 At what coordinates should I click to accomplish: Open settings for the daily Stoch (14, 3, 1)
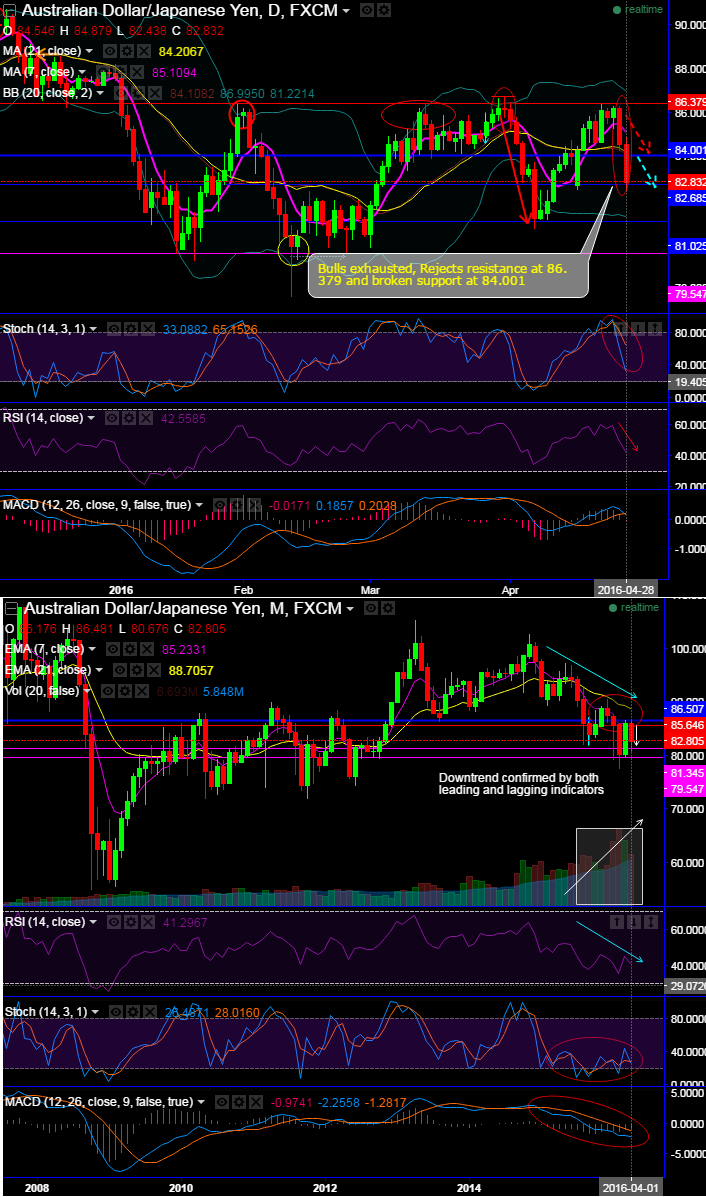coord(130,329)
